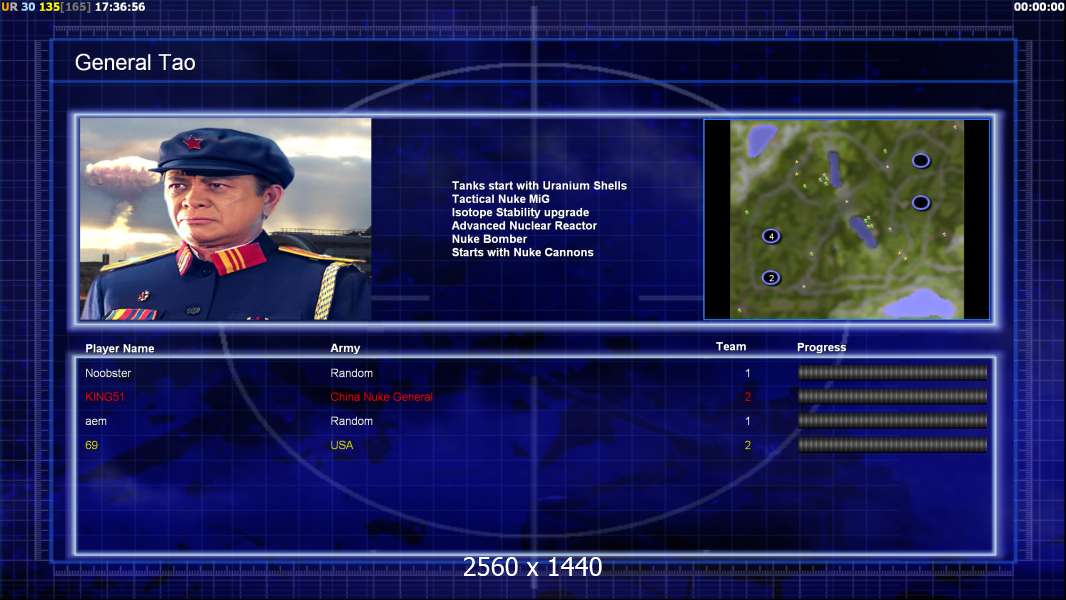Select player name 'aem'
1066x600 pixels.
pyautogui.click(x=96, y=421)
